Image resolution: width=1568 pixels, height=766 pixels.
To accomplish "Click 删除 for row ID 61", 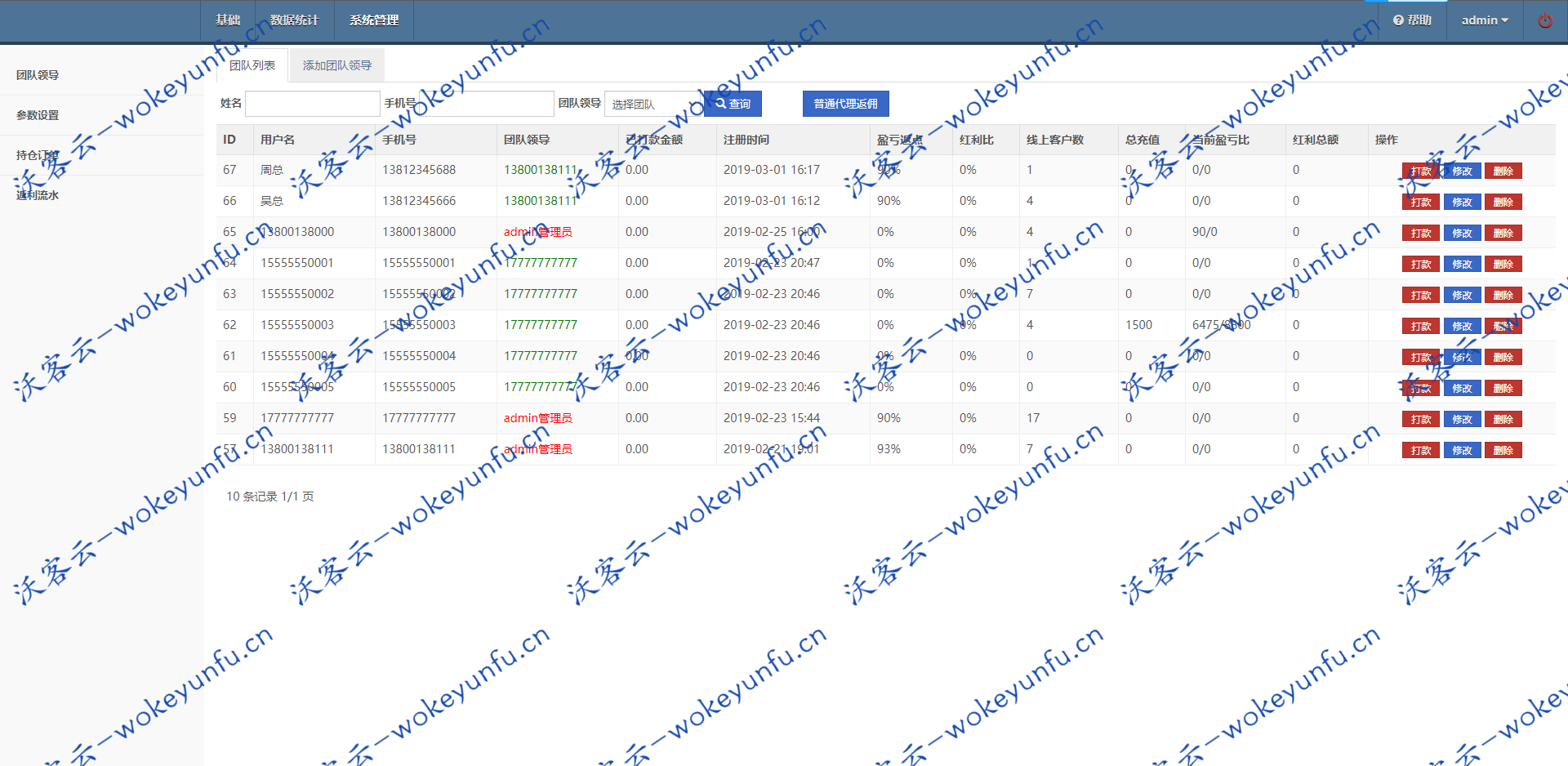I will [1503, 358].
